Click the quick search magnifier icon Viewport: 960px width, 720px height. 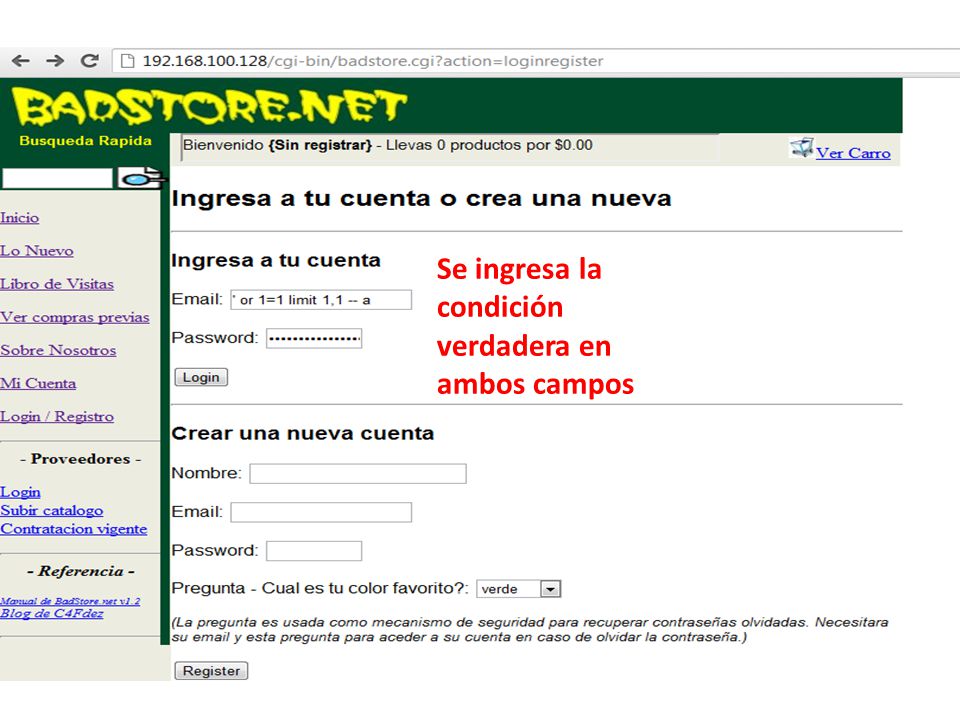pos(140,178)
